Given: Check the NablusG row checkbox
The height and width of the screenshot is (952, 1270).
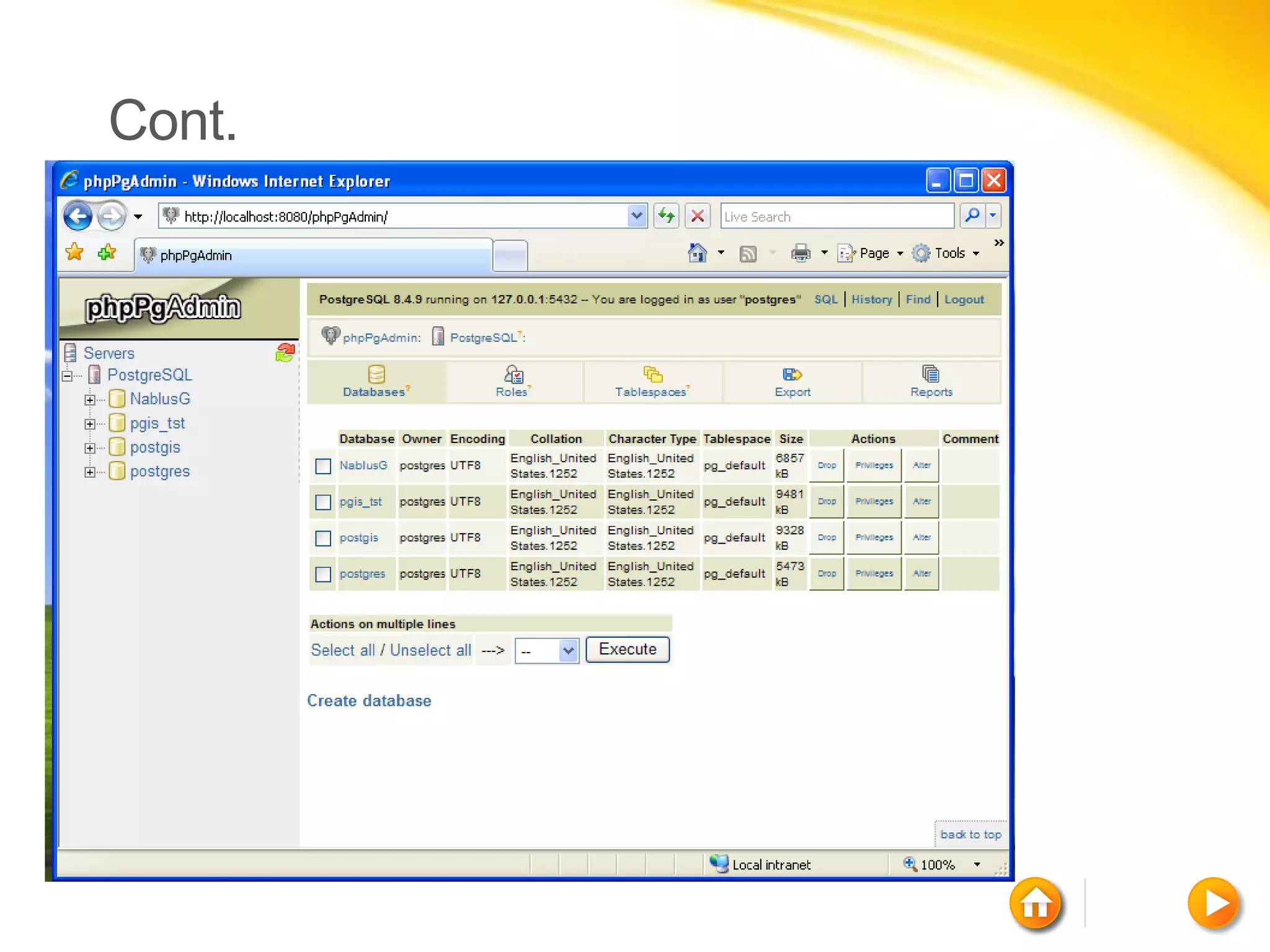Looking at the screenshot, I should 323,466.
